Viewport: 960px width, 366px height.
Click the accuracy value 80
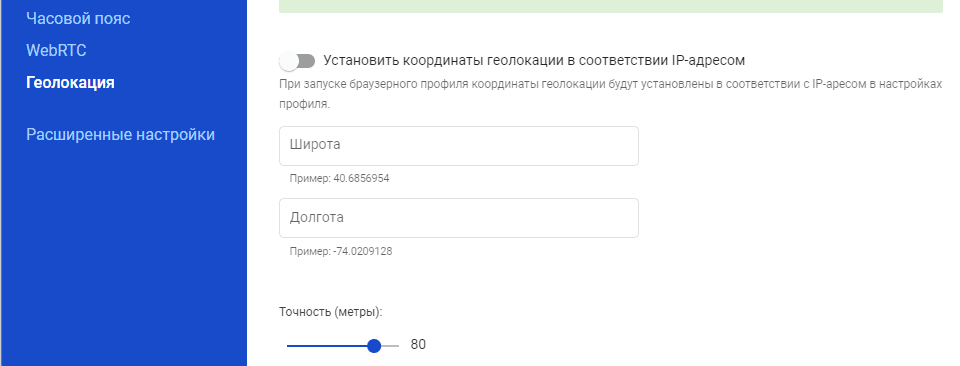click(418, 345)
